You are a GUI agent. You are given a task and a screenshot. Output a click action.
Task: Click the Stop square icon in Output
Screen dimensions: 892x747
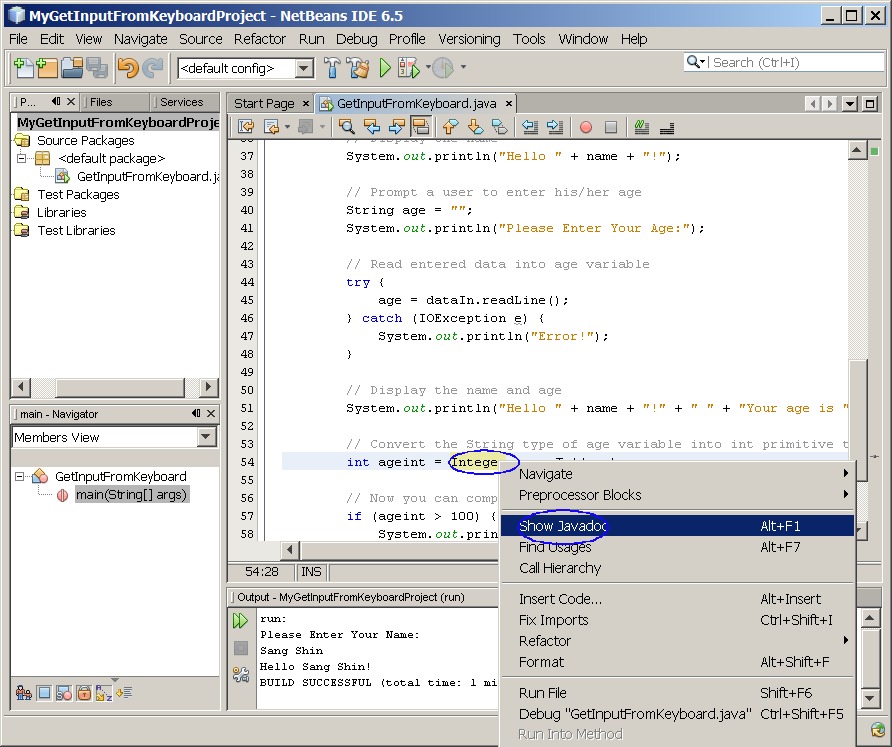[x=241, y=648]
